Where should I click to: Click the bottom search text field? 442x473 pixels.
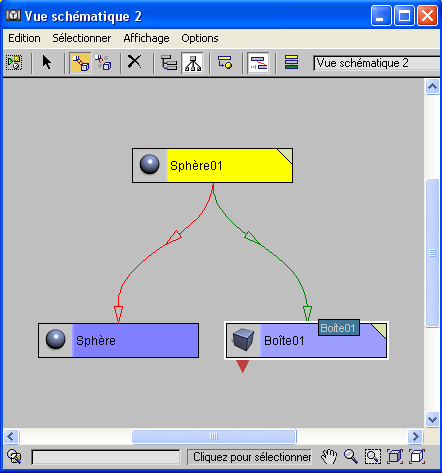(x=106, y=457)
